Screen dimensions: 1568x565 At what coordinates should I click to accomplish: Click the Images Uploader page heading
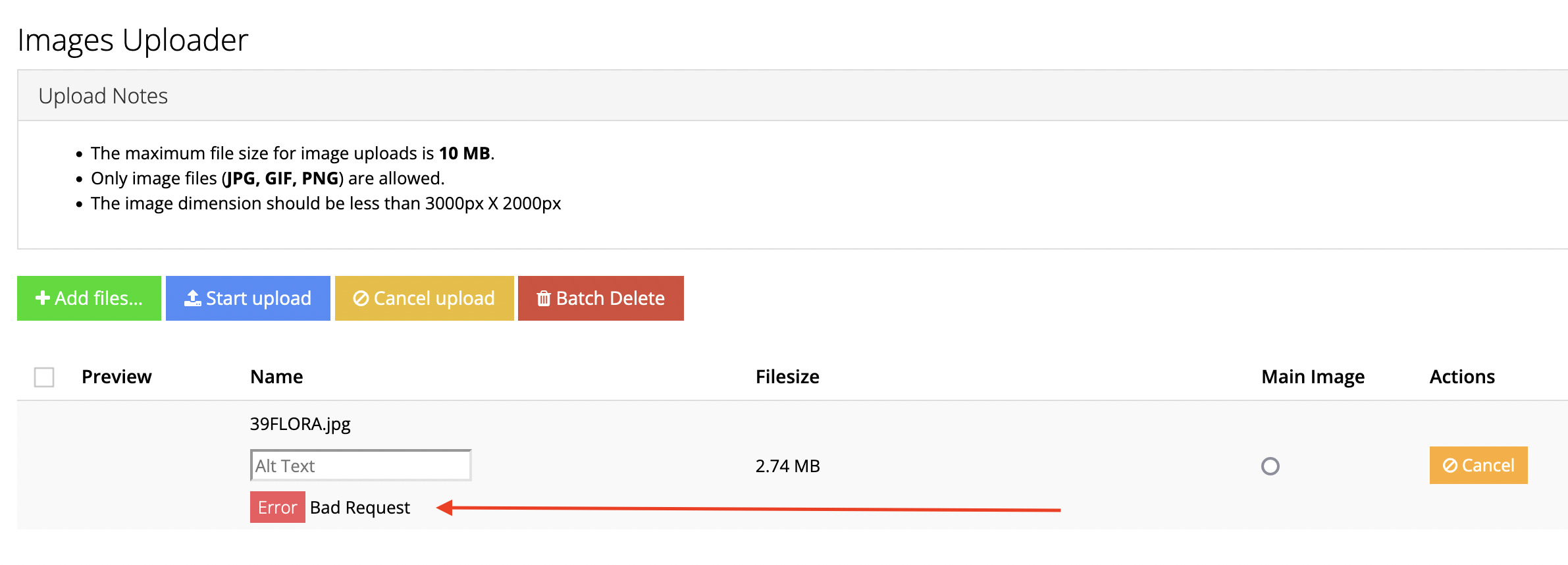pyautogui.click(x=133, y=40)
